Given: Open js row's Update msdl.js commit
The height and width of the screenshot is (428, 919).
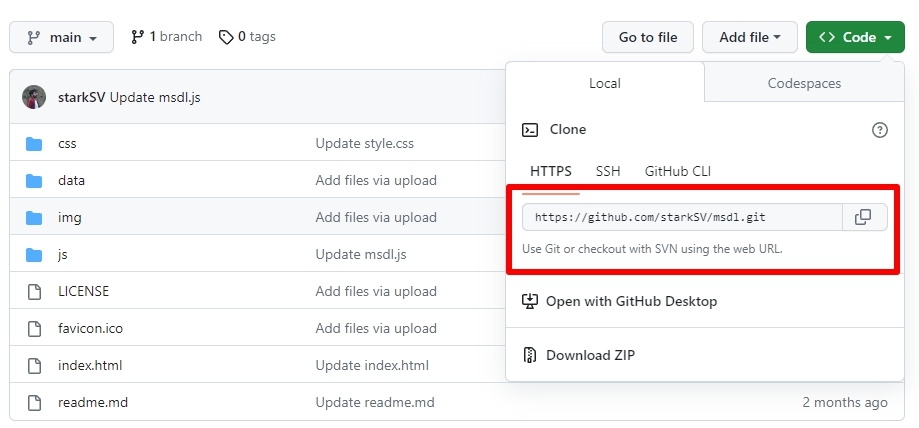Looking at the screenshot, I should point(360,254).
